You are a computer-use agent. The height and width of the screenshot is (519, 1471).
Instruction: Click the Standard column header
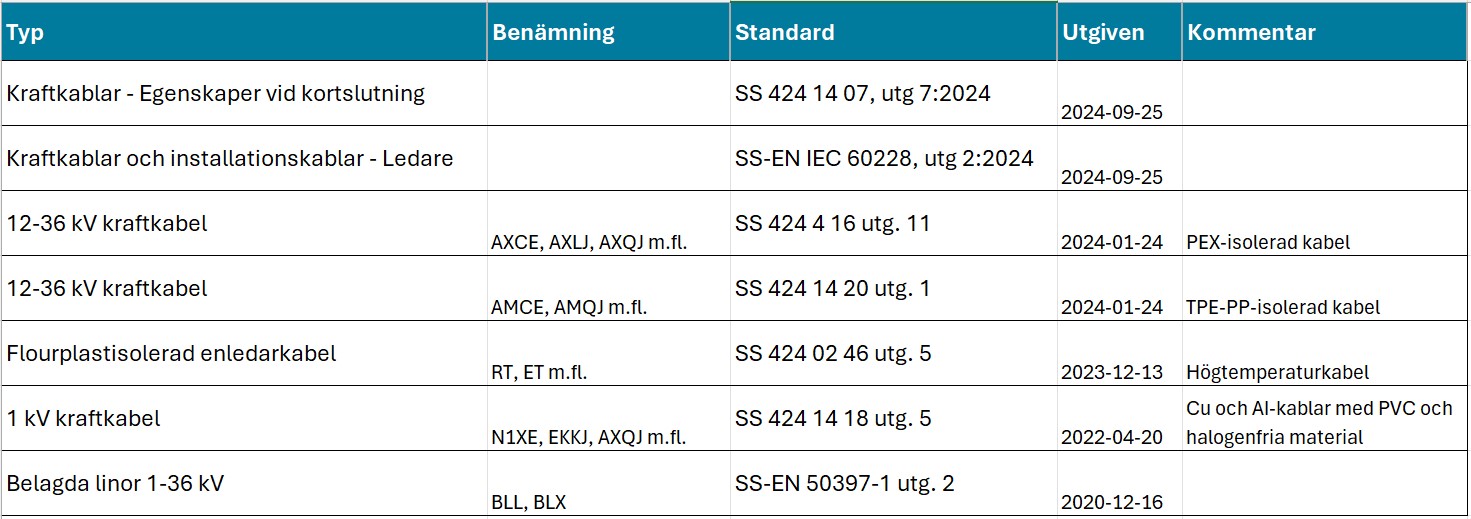(894, 32)
